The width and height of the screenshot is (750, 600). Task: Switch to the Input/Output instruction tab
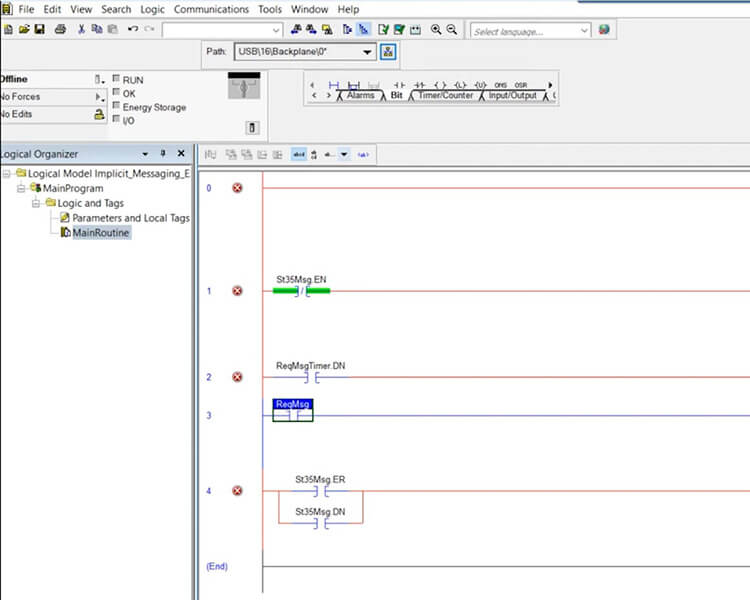coord(512,95)
